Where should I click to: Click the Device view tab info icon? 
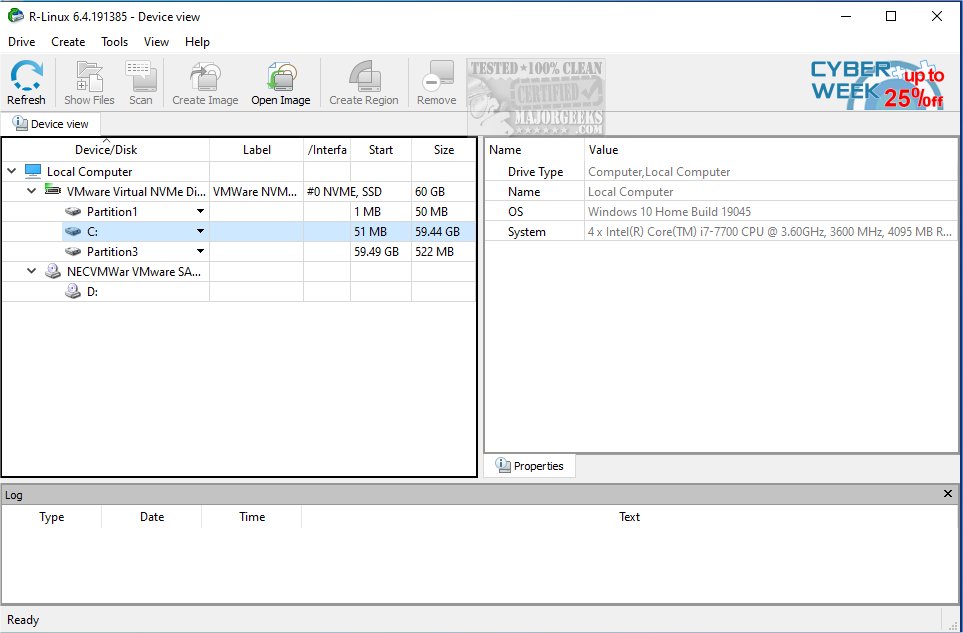(x=18, y=123)
